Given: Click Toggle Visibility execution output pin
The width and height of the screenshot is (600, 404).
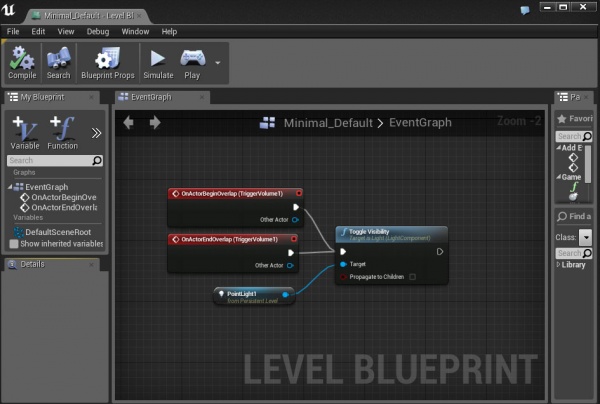Looking at the screenshot, I should click(x=440, y=251).
